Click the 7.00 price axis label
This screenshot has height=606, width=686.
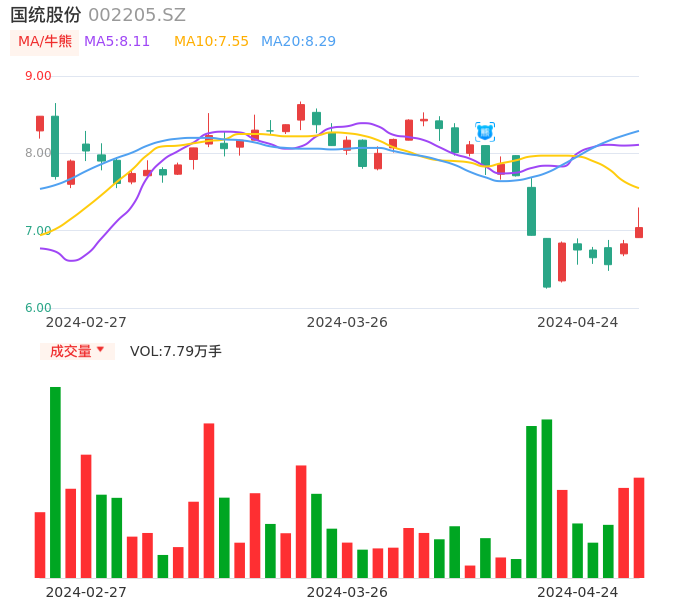click(38, 231)
